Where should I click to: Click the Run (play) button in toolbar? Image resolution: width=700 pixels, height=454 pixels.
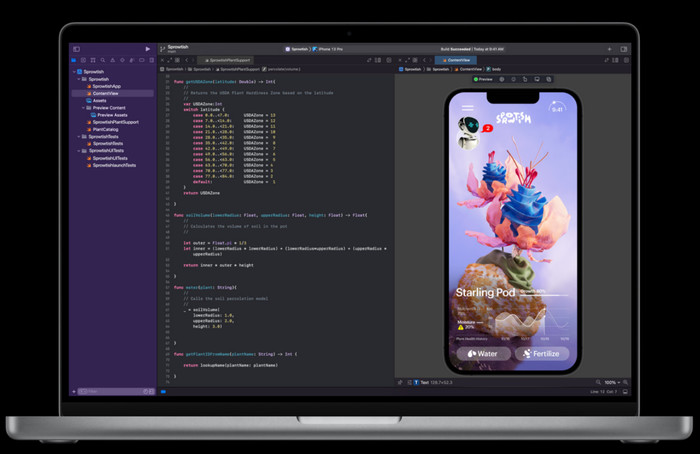(148, 48)
